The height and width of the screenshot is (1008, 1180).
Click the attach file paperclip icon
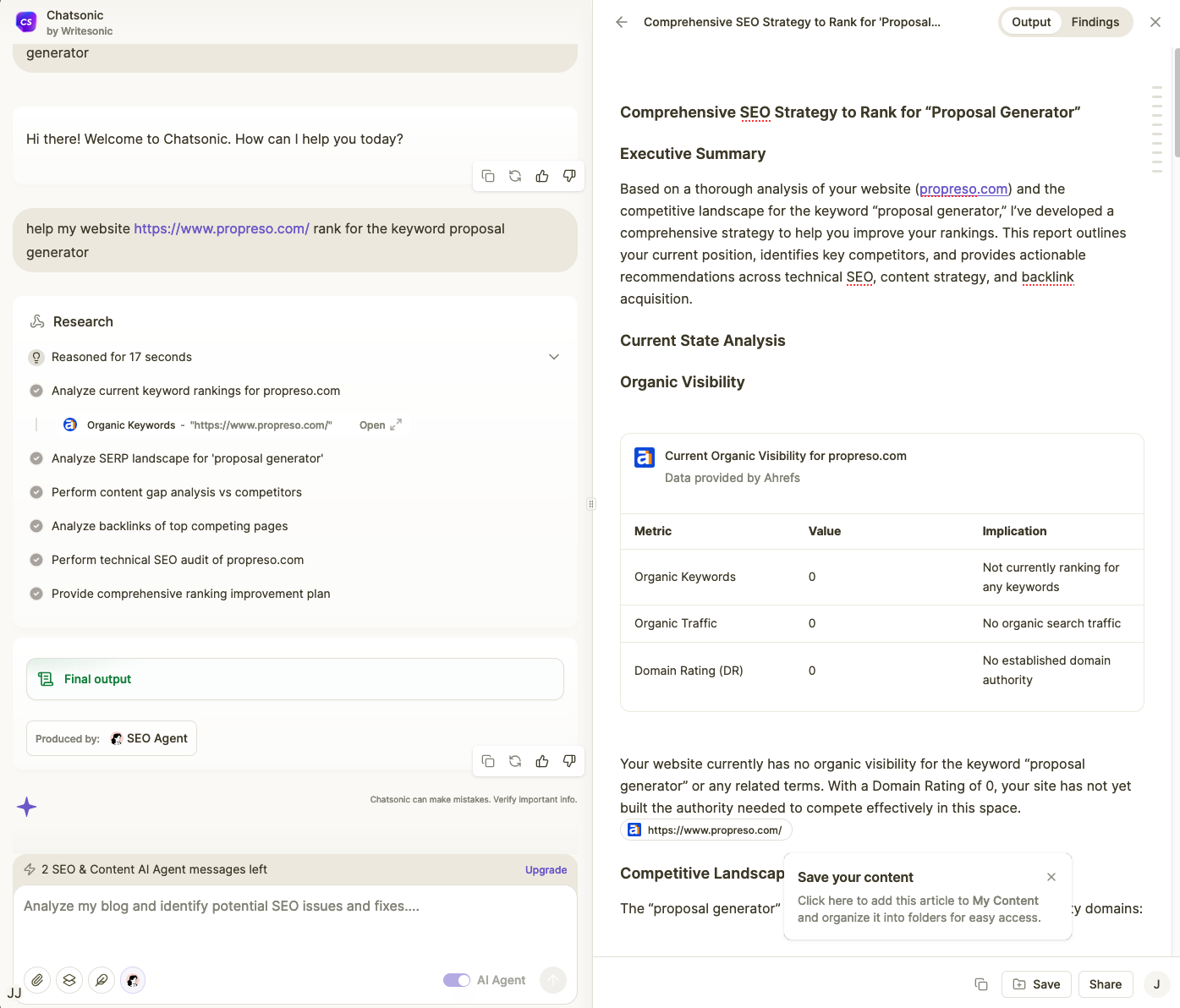coord(37,980)
